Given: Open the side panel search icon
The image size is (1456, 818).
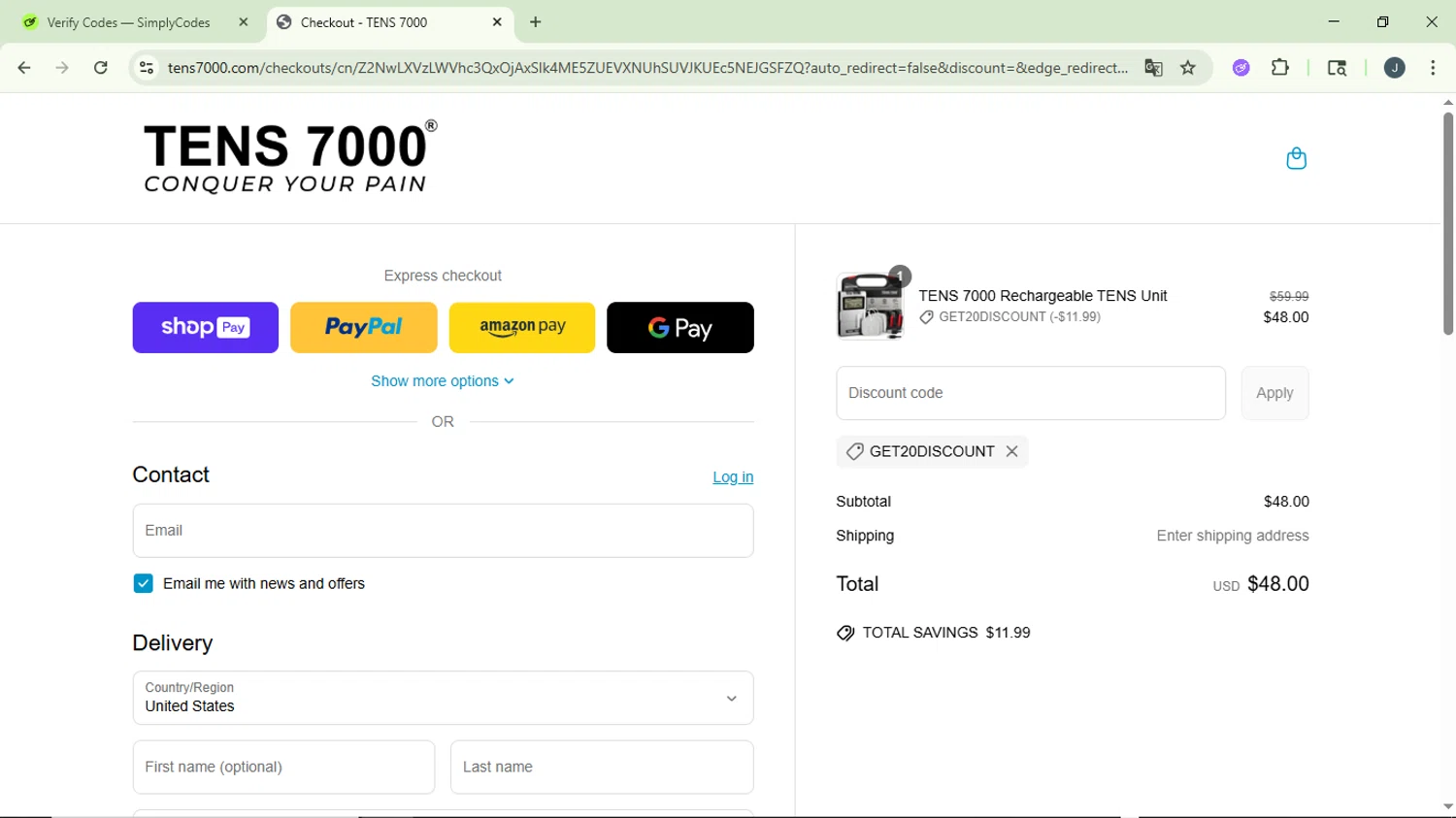Looking at the screenshot, I should [1337, 68].
